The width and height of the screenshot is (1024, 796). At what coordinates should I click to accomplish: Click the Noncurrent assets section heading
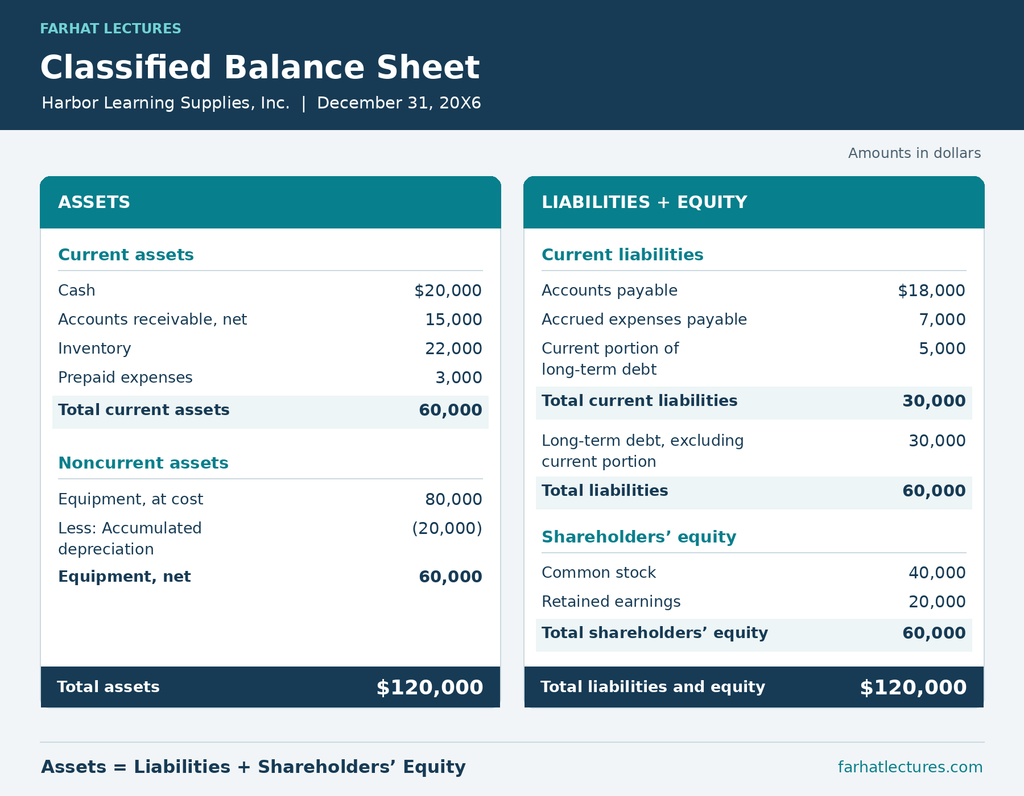click(143, 463)
